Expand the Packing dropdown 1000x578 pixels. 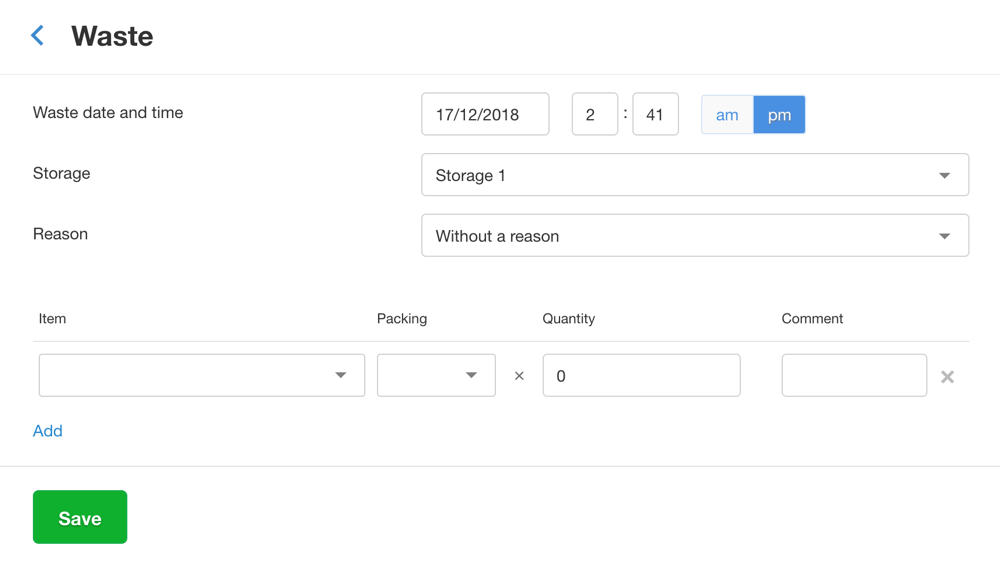pyautogui.click(x=436, y=375)
